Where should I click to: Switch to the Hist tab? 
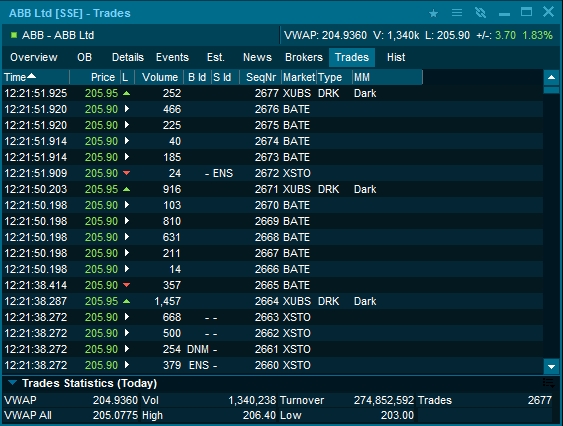[396, 57]
